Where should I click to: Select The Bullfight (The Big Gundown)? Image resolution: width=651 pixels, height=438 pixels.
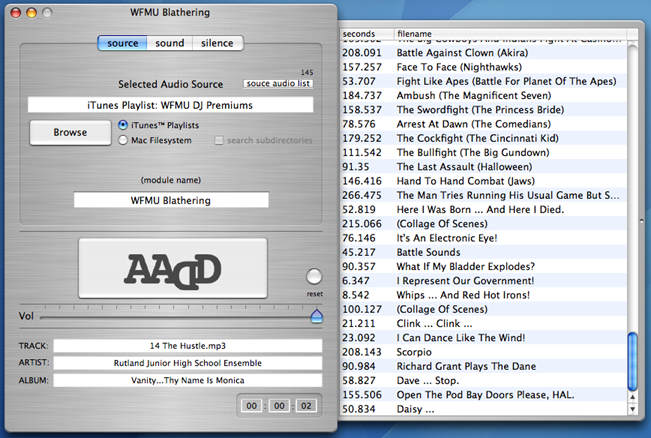[x=483, y=152]
